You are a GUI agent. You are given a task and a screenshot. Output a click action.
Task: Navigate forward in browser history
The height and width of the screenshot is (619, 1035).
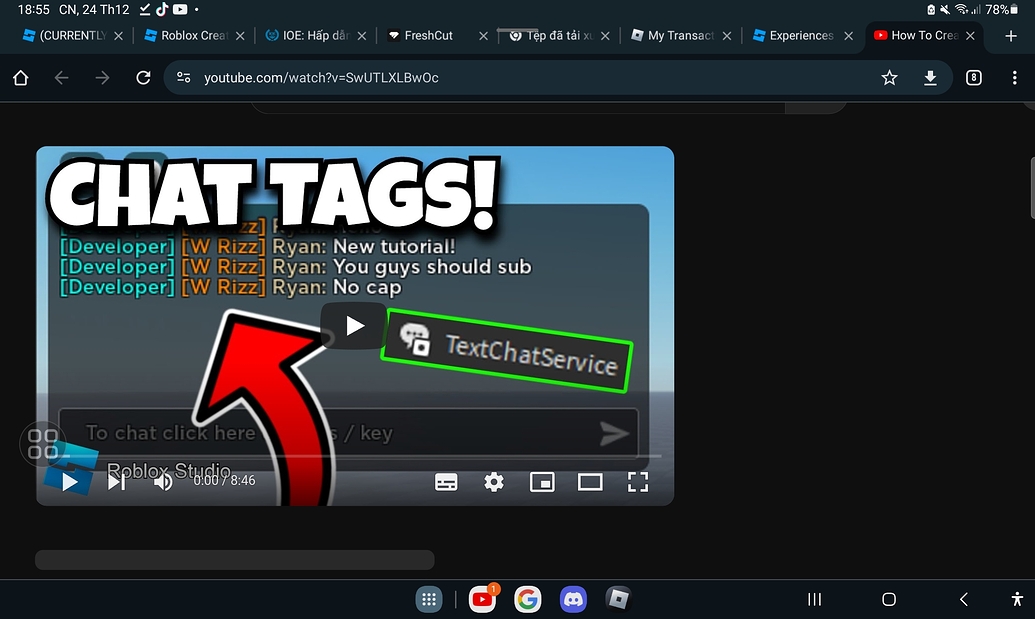tap(102, 78)
